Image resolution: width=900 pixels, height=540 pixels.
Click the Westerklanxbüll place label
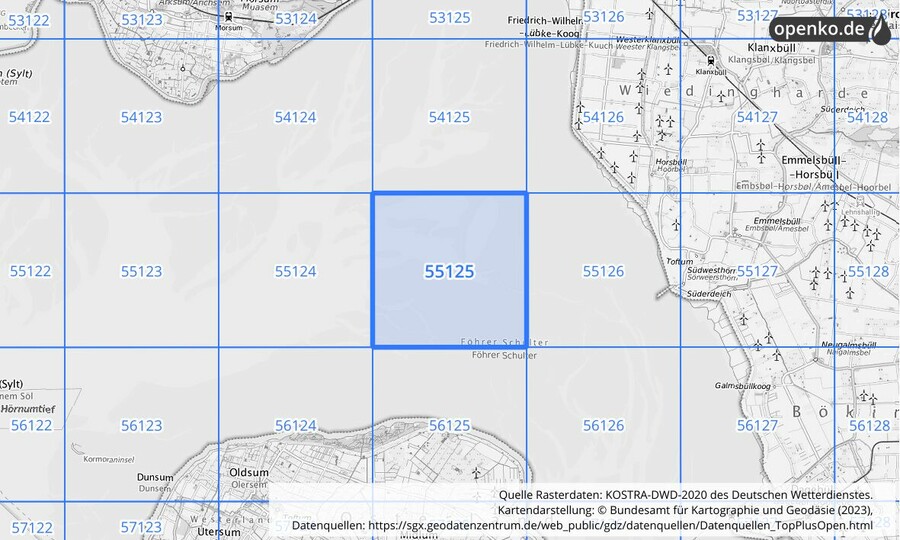648,40
